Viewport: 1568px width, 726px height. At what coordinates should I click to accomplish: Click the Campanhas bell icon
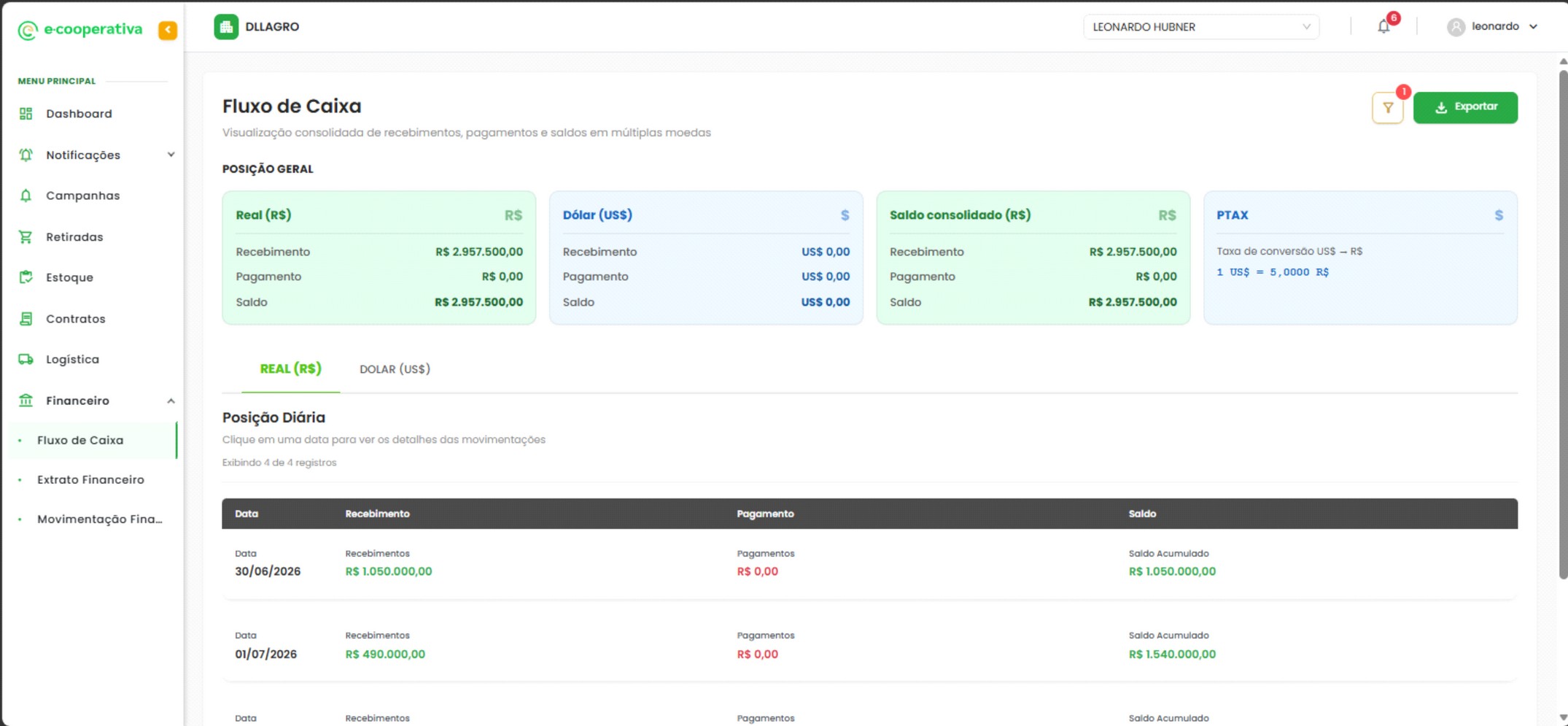[26, 196]
